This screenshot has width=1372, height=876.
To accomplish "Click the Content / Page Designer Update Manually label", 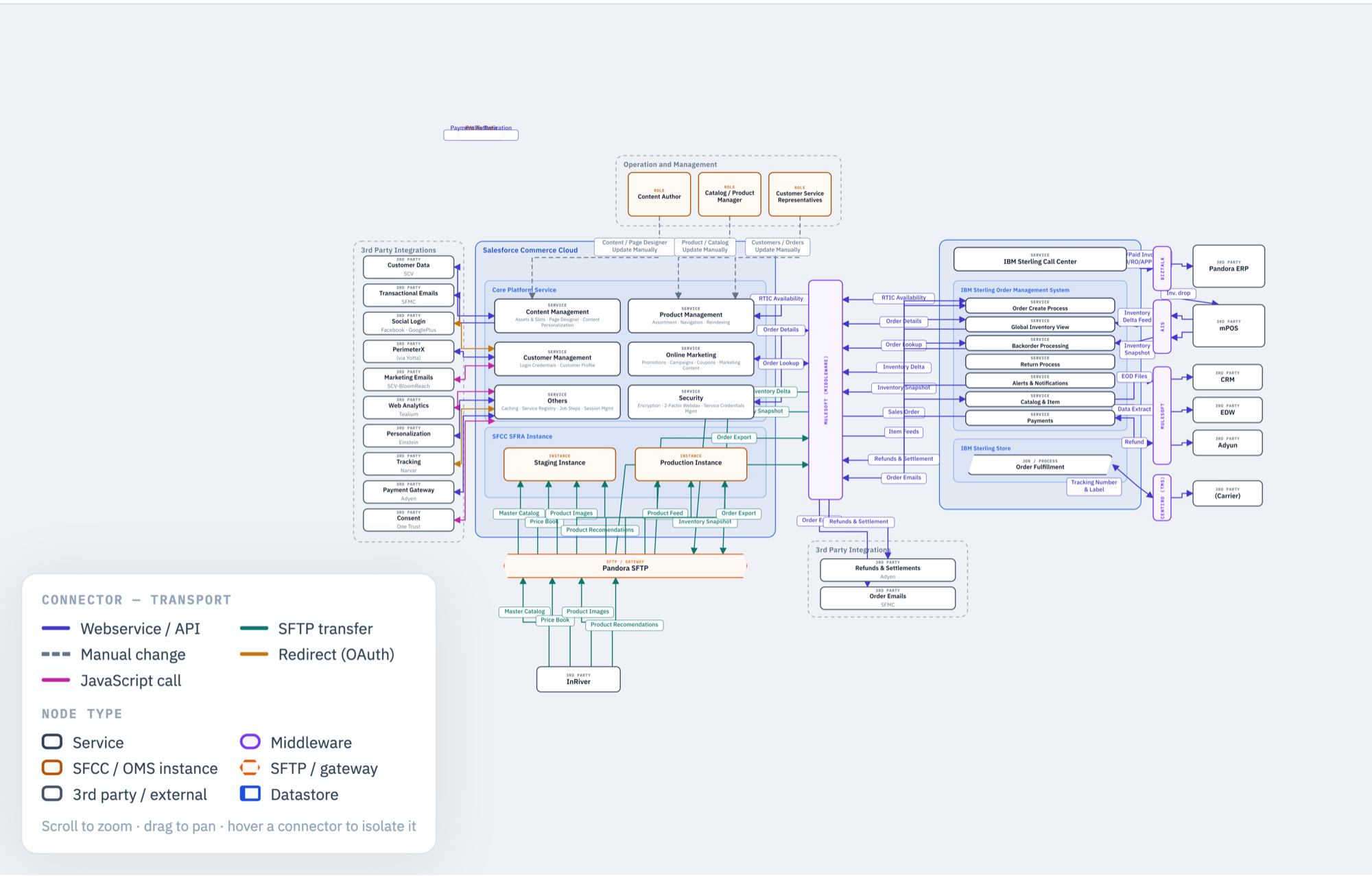I will [635, 246].
